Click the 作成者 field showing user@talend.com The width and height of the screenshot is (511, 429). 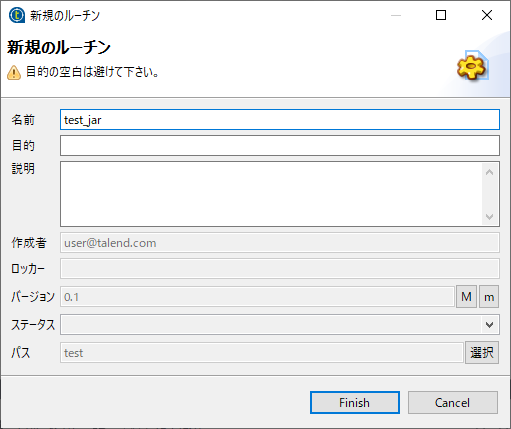coord(280,243)
